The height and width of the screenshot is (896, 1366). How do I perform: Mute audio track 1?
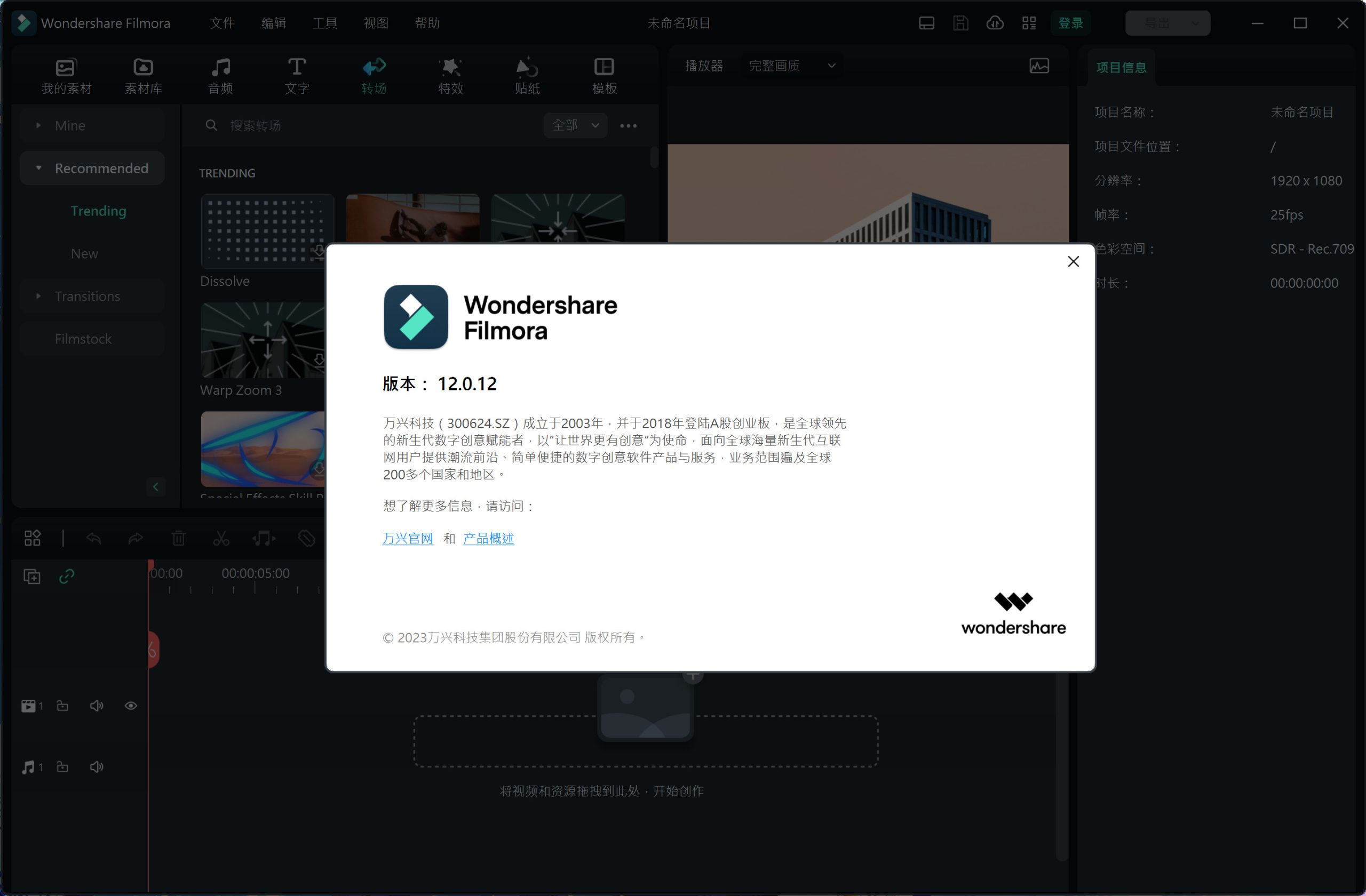click(97, 767)
